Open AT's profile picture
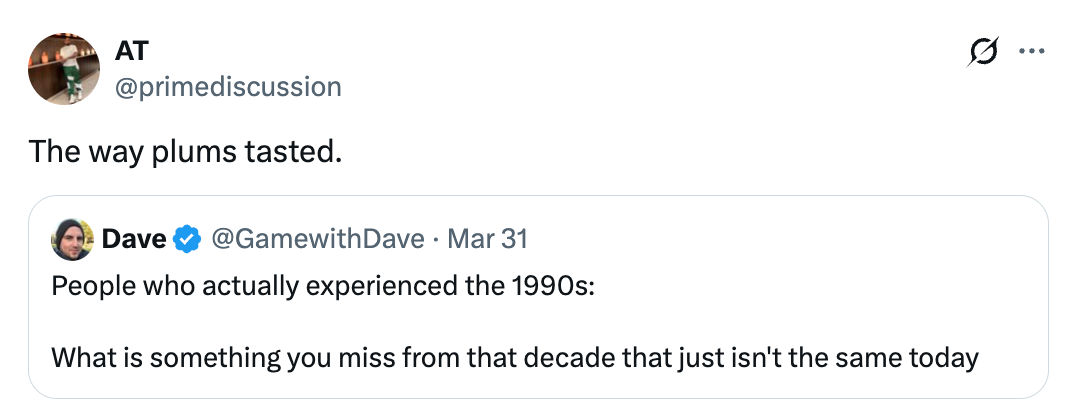The width and height of the screenshot is (1072, 418). coord(64,68)
